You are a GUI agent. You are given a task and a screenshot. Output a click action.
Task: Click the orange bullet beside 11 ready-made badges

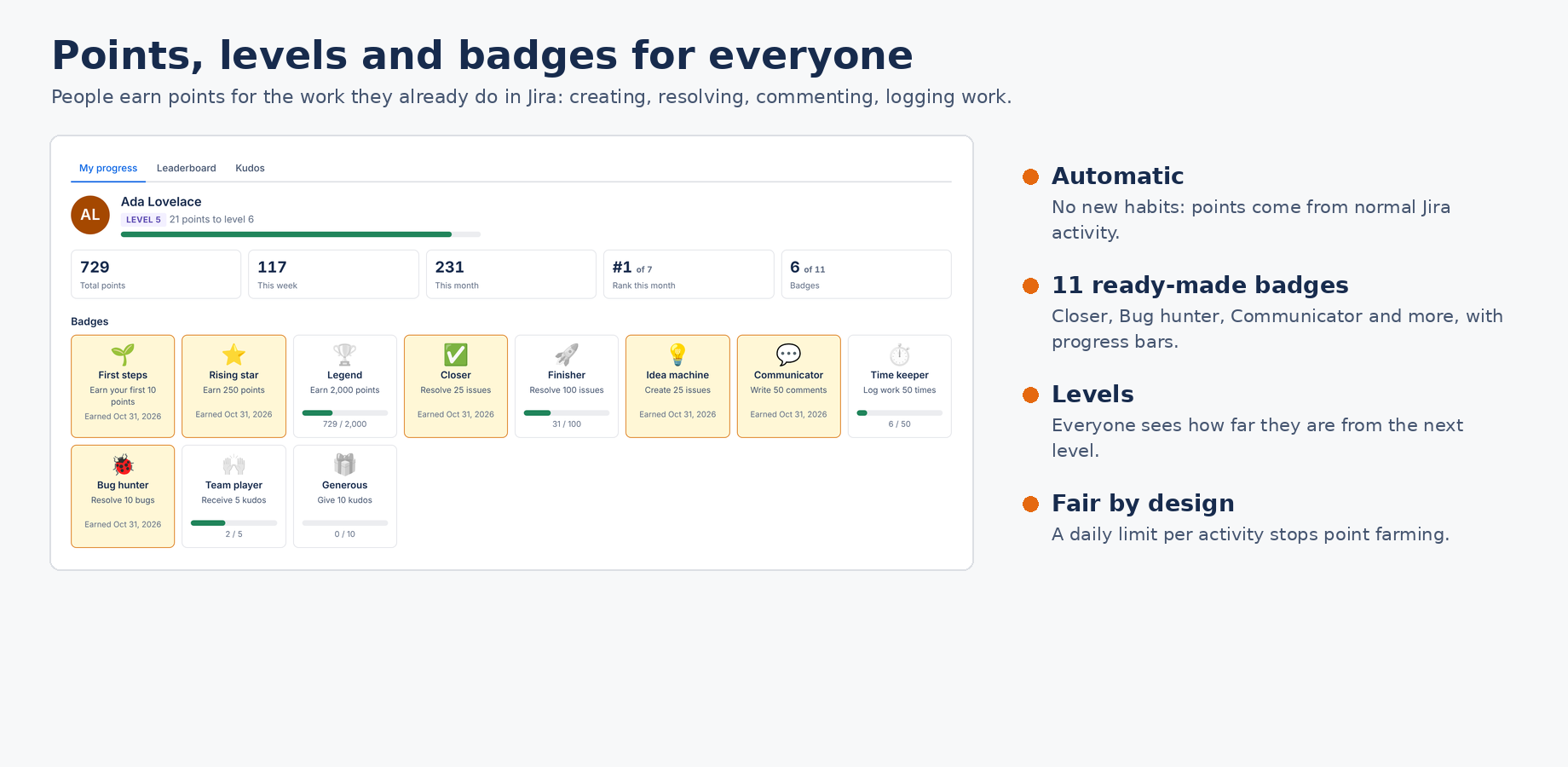1030,285
